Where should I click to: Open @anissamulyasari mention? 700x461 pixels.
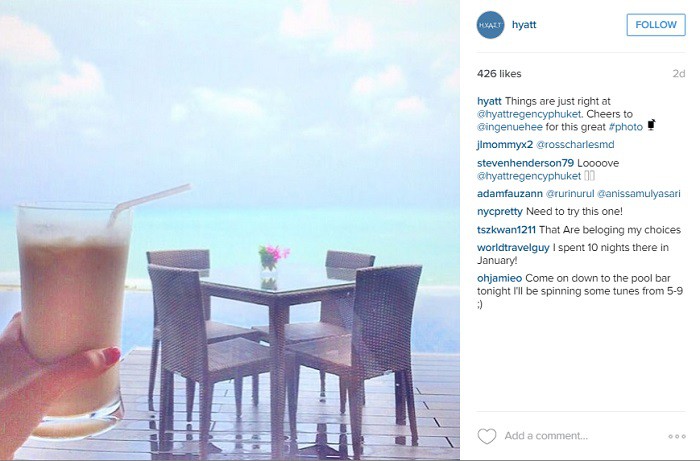click(x=638, y=194)
